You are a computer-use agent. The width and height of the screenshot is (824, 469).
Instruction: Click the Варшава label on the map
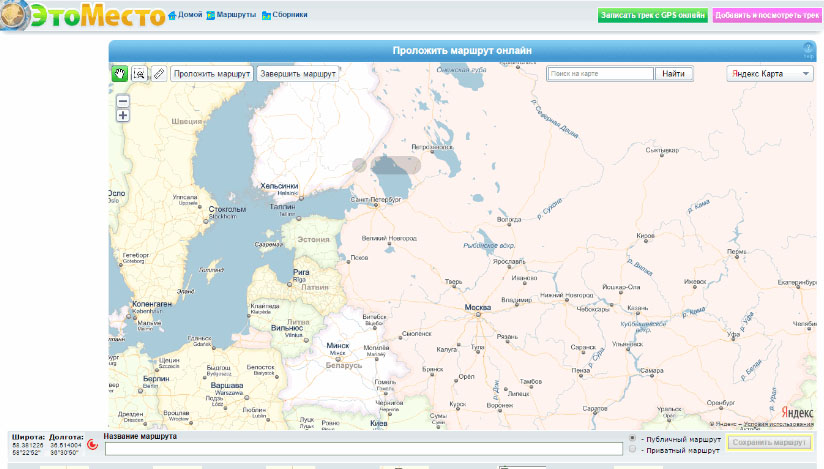coord(226,385)
